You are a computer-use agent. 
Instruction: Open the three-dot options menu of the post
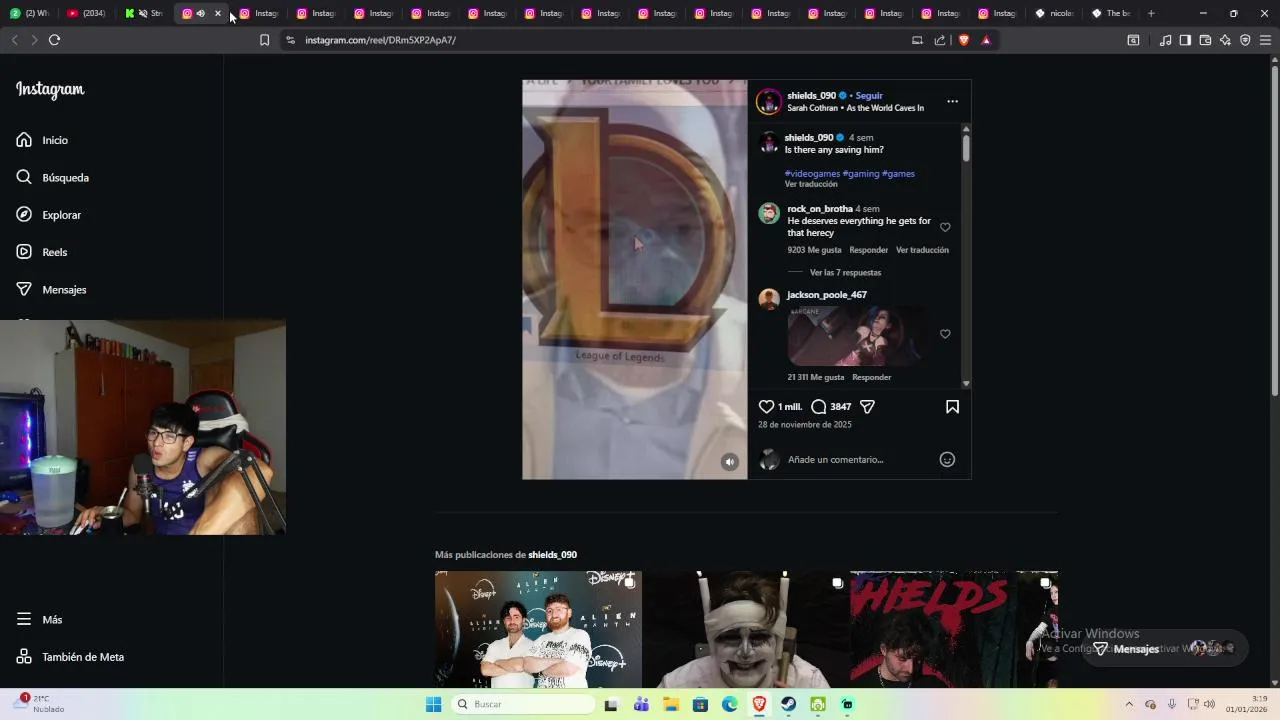(x=952, y=101)
